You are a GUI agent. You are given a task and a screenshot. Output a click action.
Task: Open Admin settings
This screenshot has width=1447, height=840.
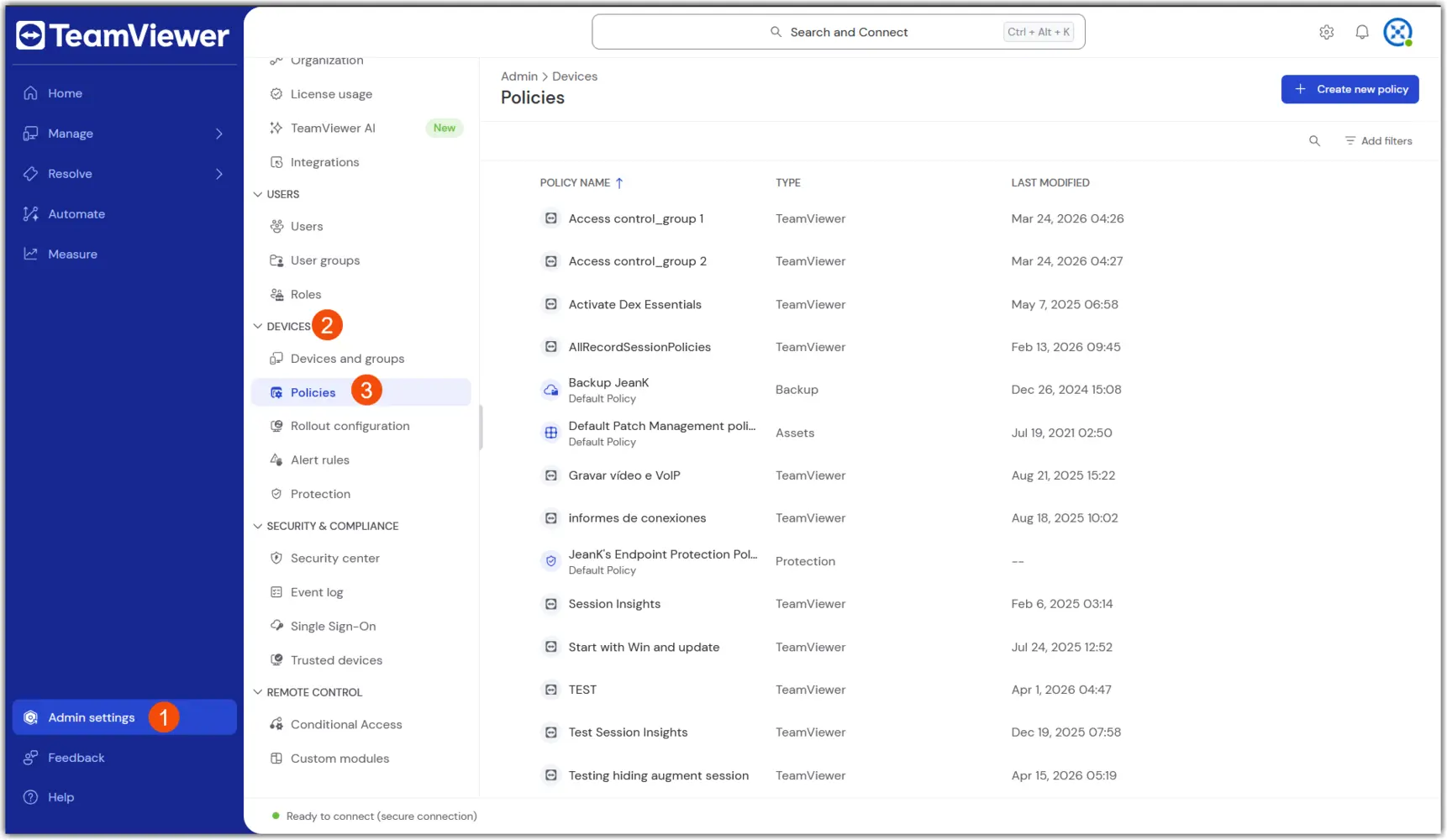point(124,717)
